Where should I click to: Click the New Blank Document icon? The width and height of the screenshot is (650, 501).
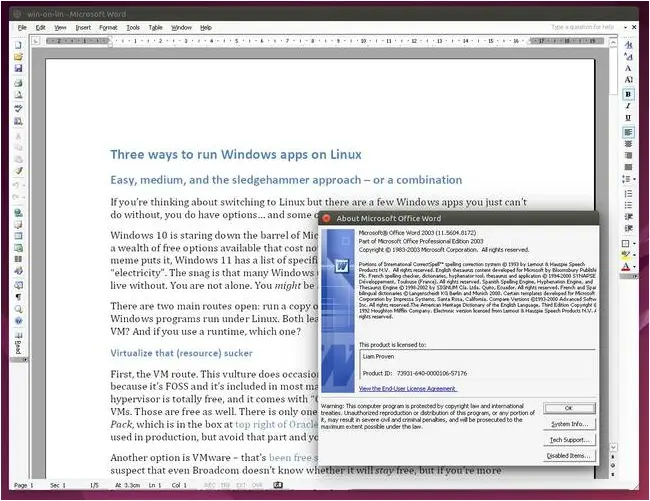[18, 45]
